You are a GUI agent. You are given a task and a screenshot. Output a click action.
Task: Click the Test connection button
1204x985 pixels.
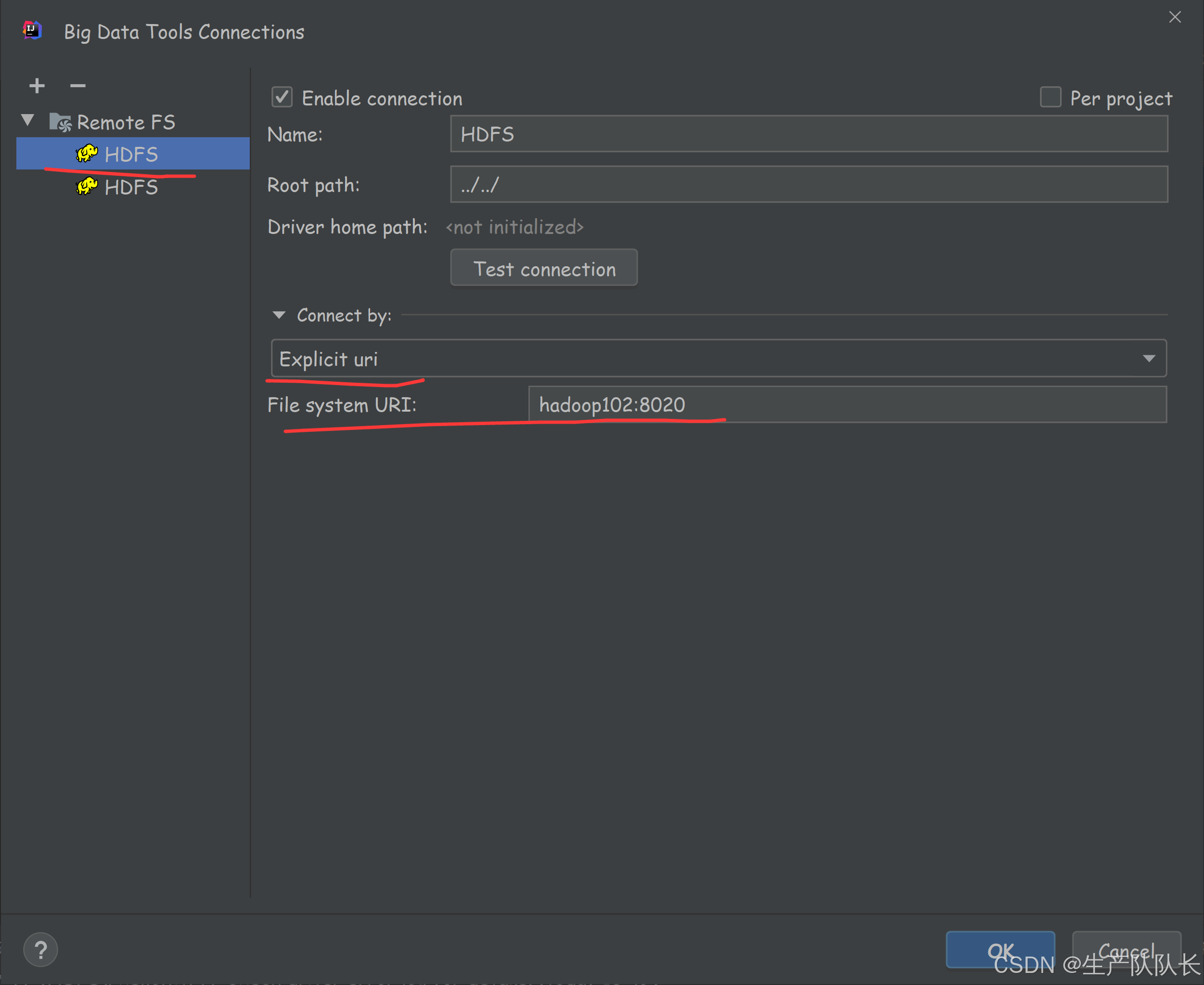coord(544,268)
